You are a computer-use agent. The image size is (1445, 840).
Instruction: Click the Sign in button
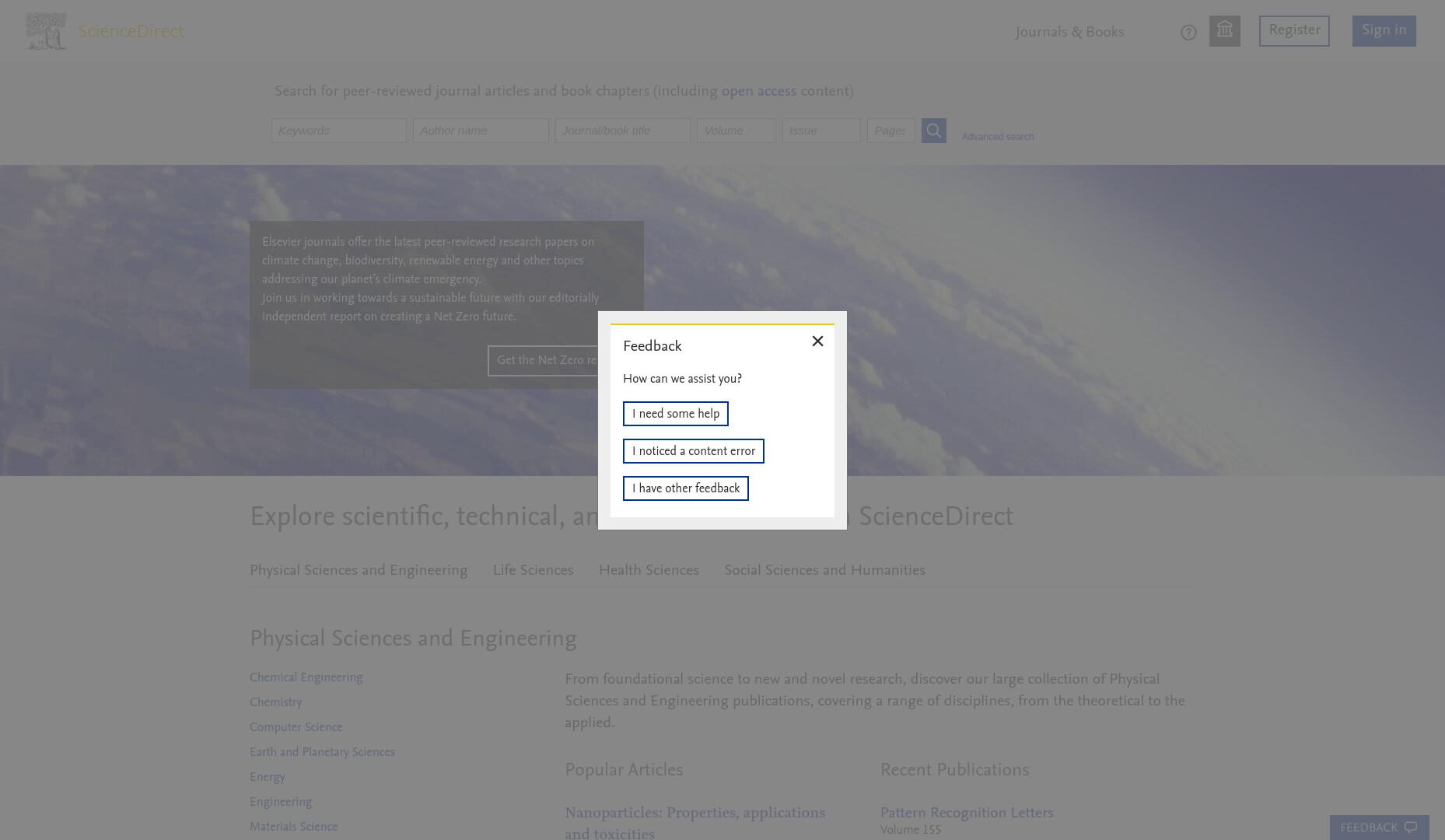(x=1384, y=31)
